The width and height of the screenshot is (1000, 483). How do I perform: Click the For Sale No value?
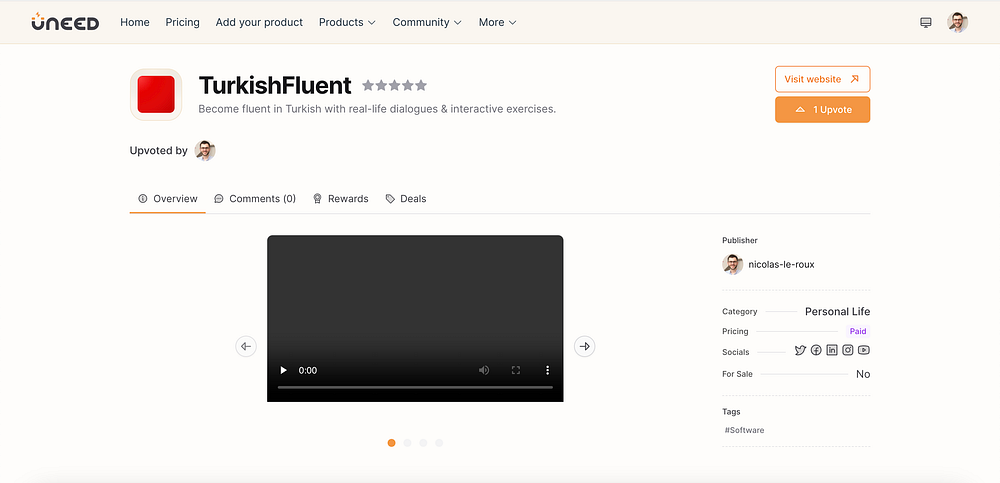863,374
